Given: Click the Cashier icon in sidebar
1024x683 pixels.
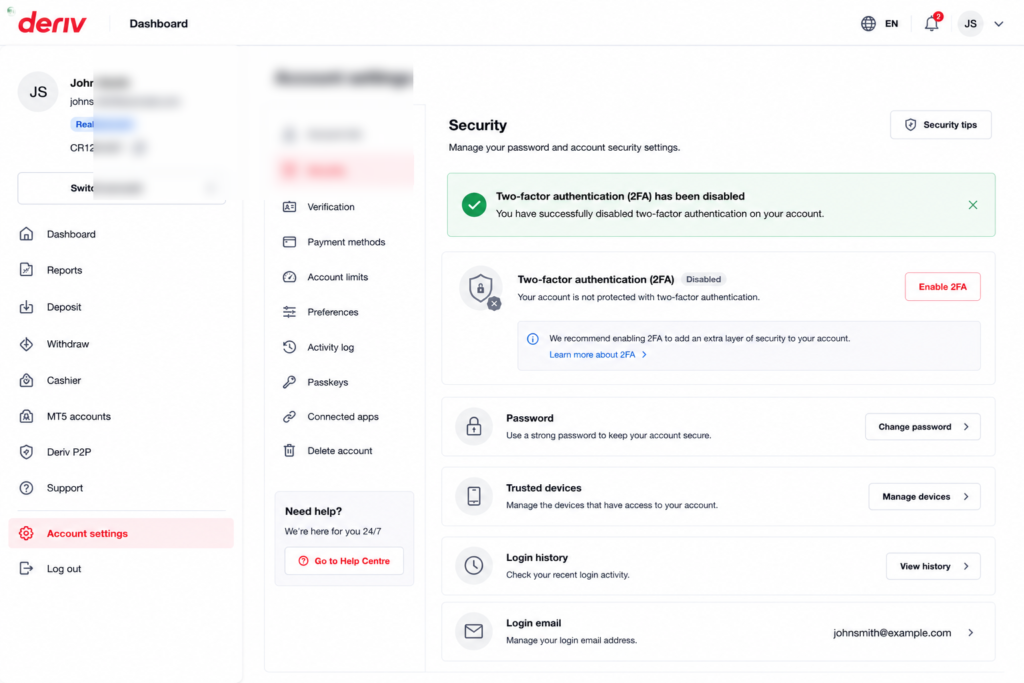Looking at the screenshot, I should 26,380.
